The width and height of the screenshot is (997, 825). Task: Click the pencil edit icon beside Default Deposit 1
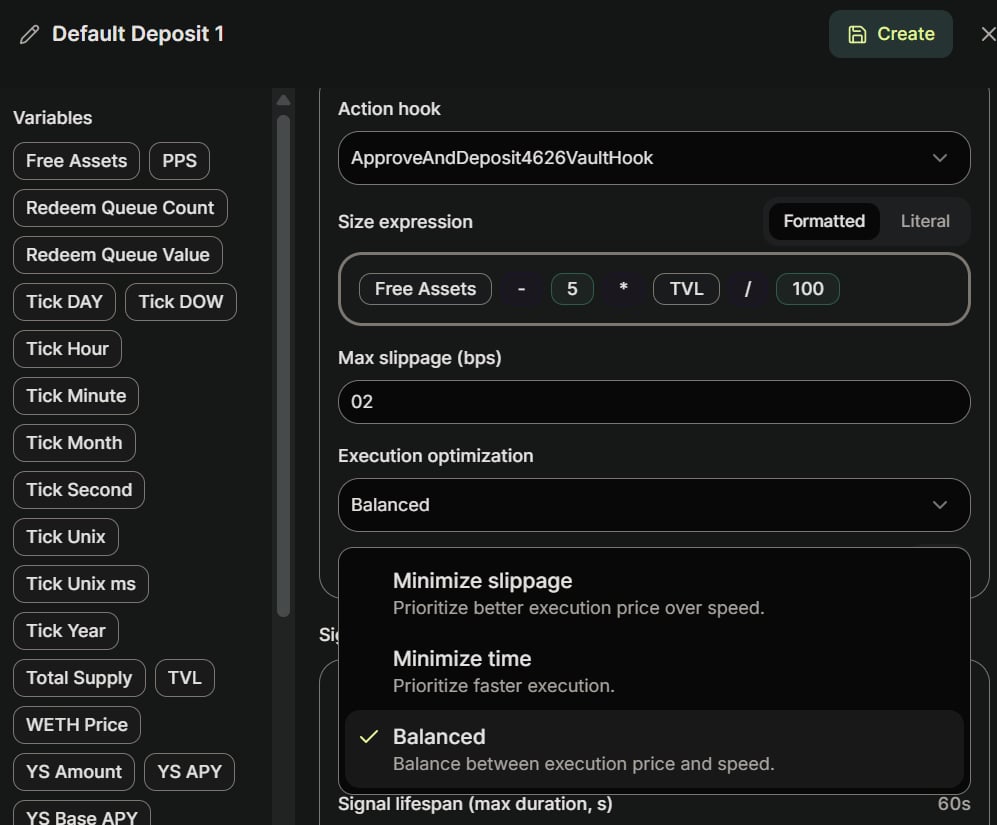click(29, 34)
